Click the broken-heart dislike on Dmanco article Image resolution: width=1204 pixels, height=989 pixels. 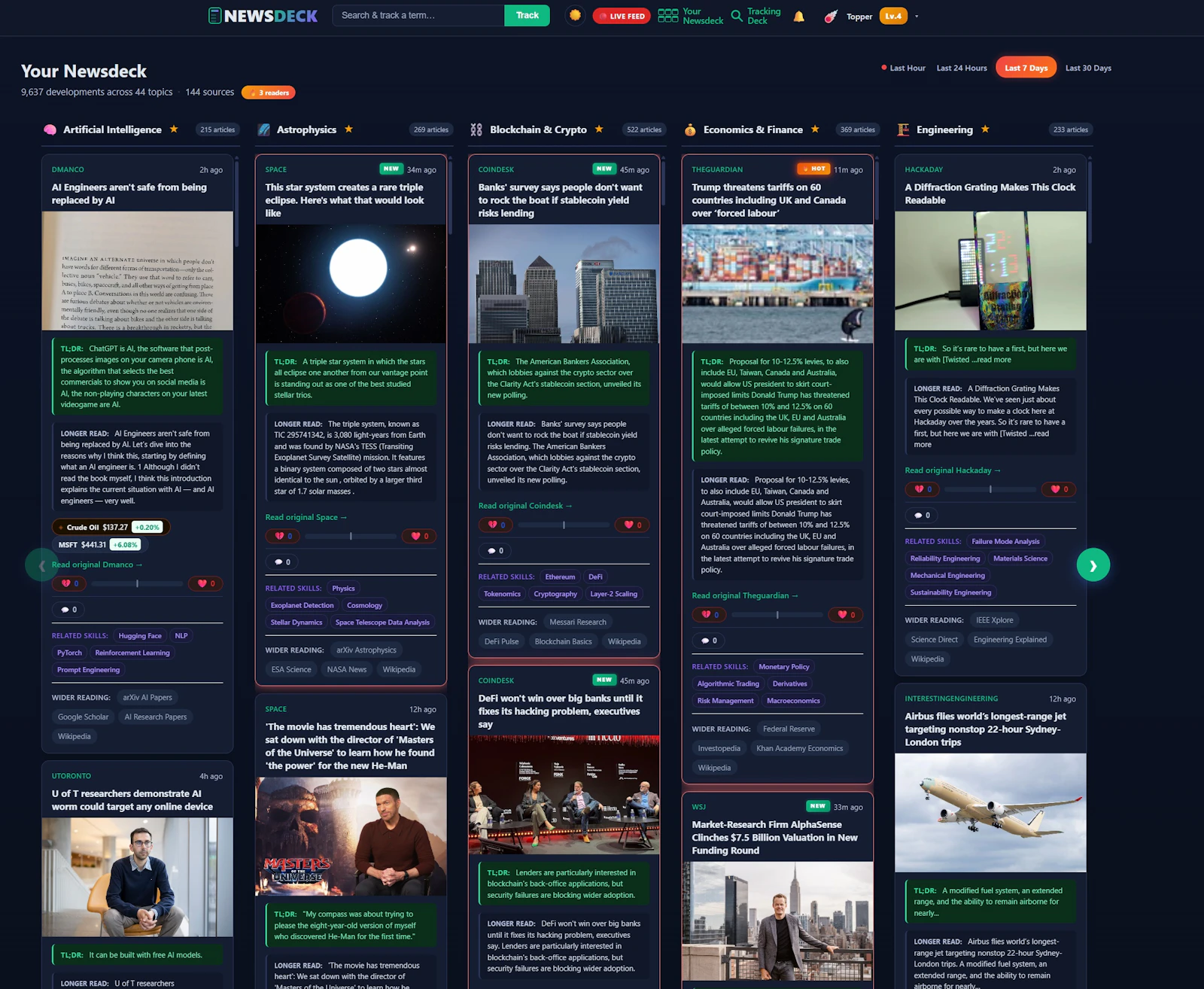coord(69,583)
